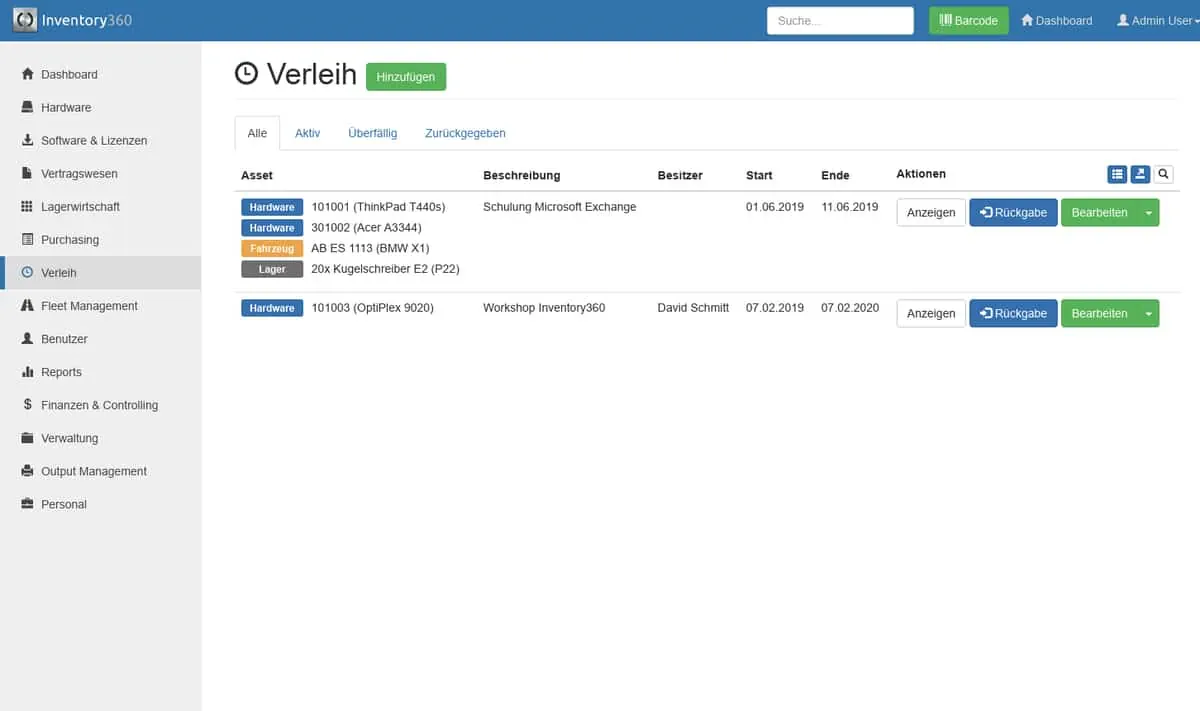Open the Reports section in sidebar
The image size is (1200, 711).
[x=61, y=372]
